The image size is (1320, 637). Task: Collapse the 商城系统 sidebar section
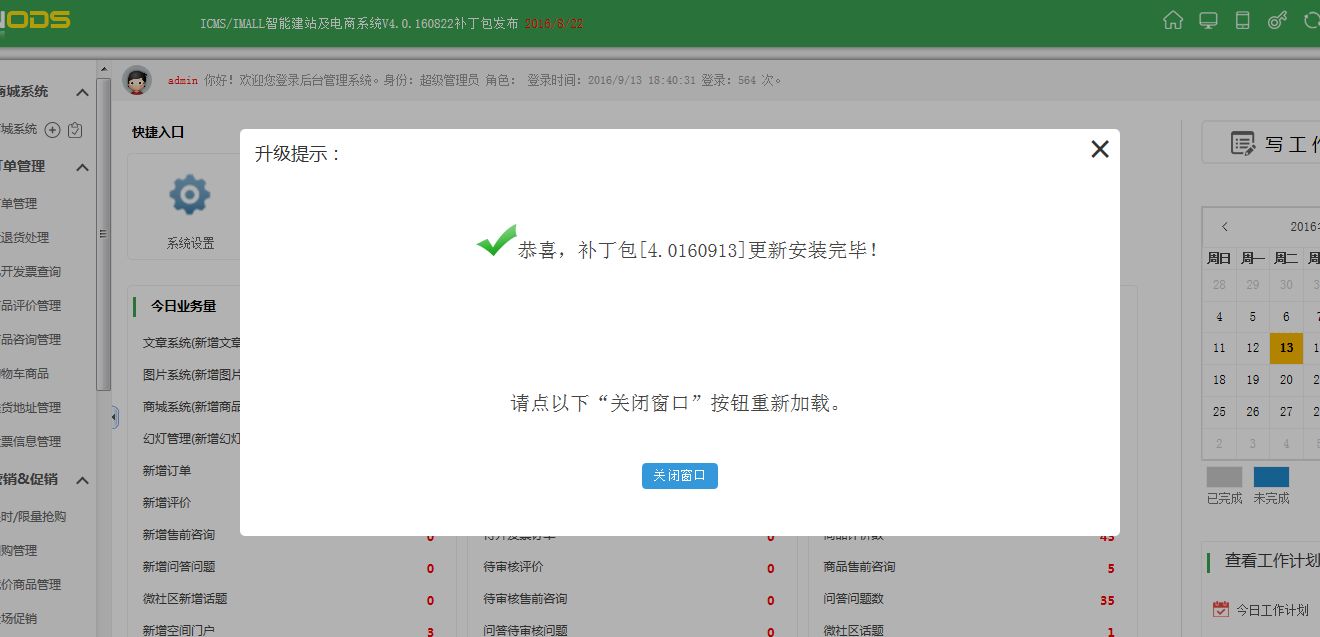83,93
